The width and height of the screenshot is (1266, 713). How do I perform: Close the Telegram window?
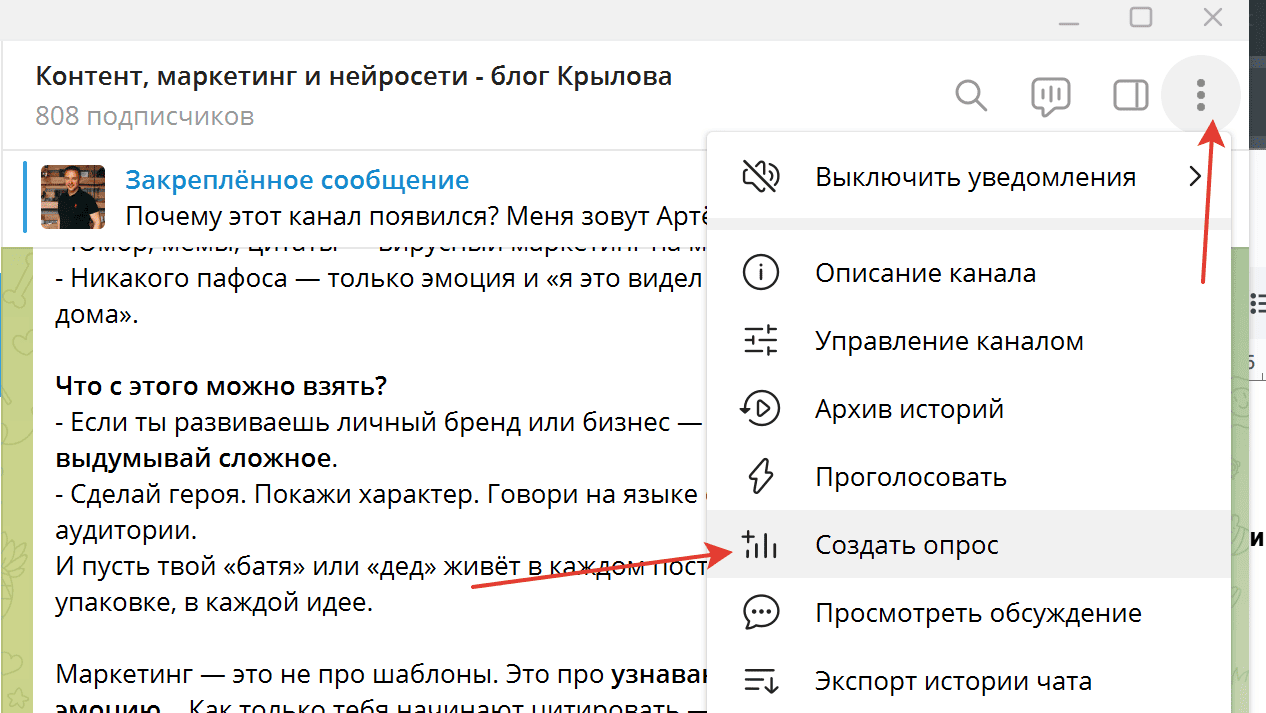1213,17
